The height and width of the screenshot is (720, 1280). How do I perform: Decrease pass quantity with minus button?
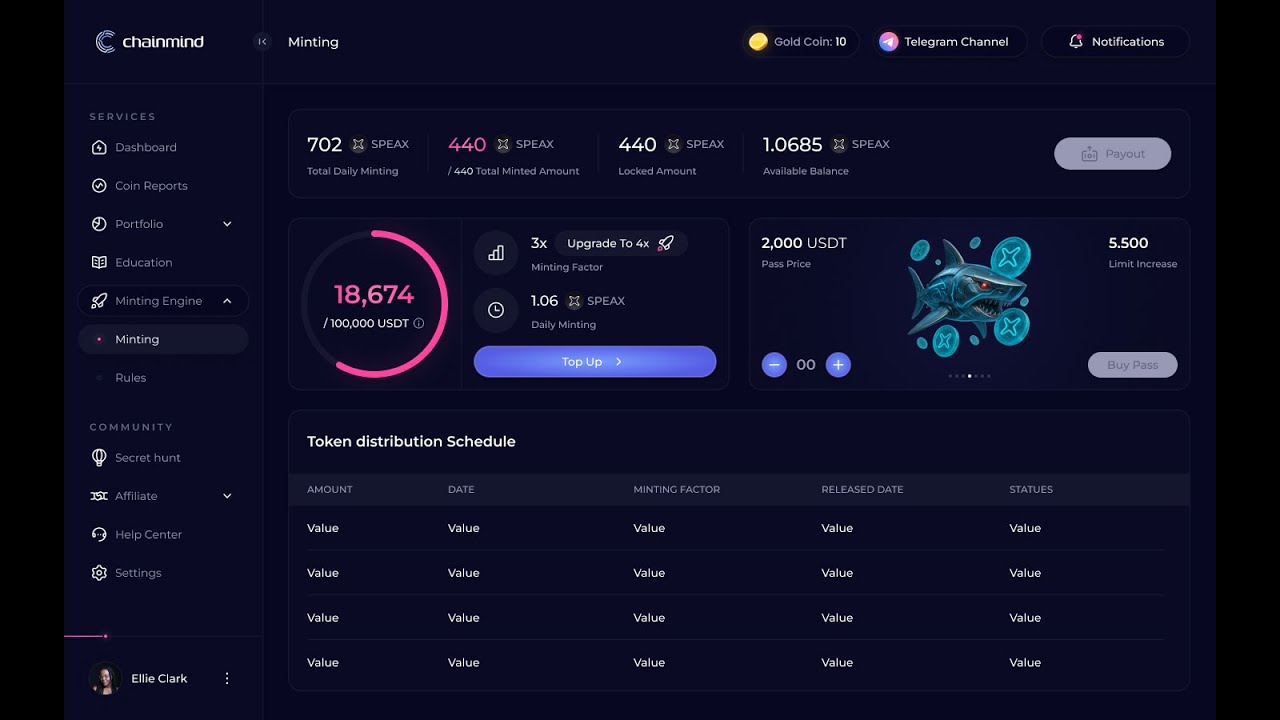pyautogui.click(x=774, y=365)
